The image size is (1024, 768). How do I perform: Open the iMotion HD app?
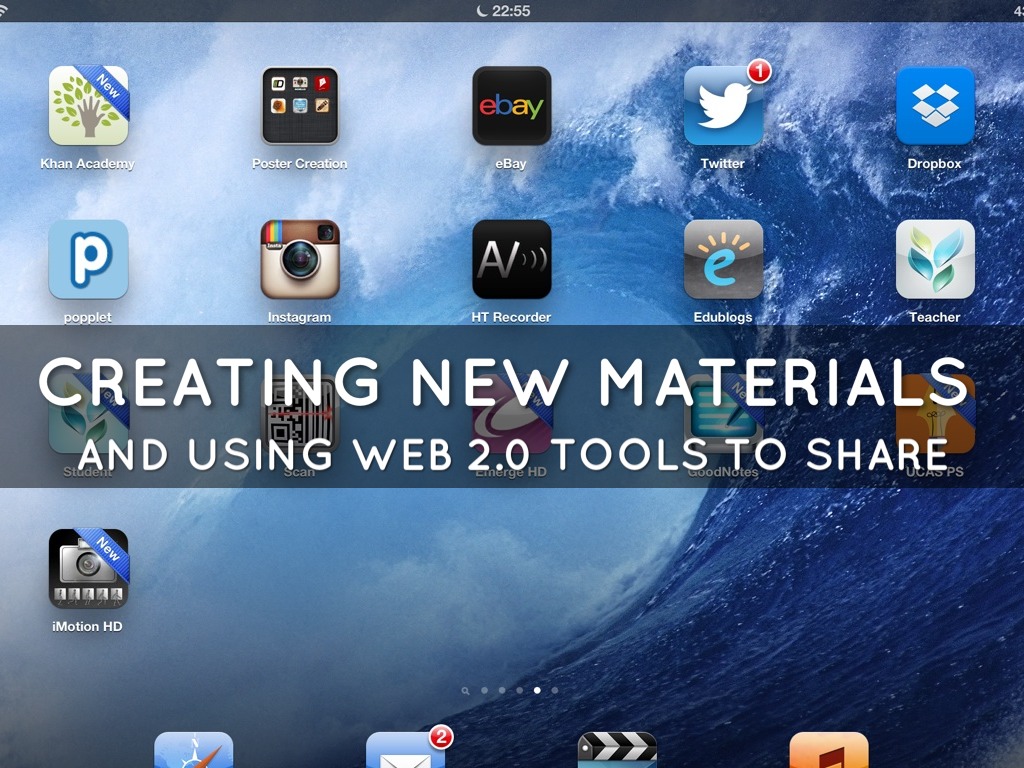(x=88, y=569)
